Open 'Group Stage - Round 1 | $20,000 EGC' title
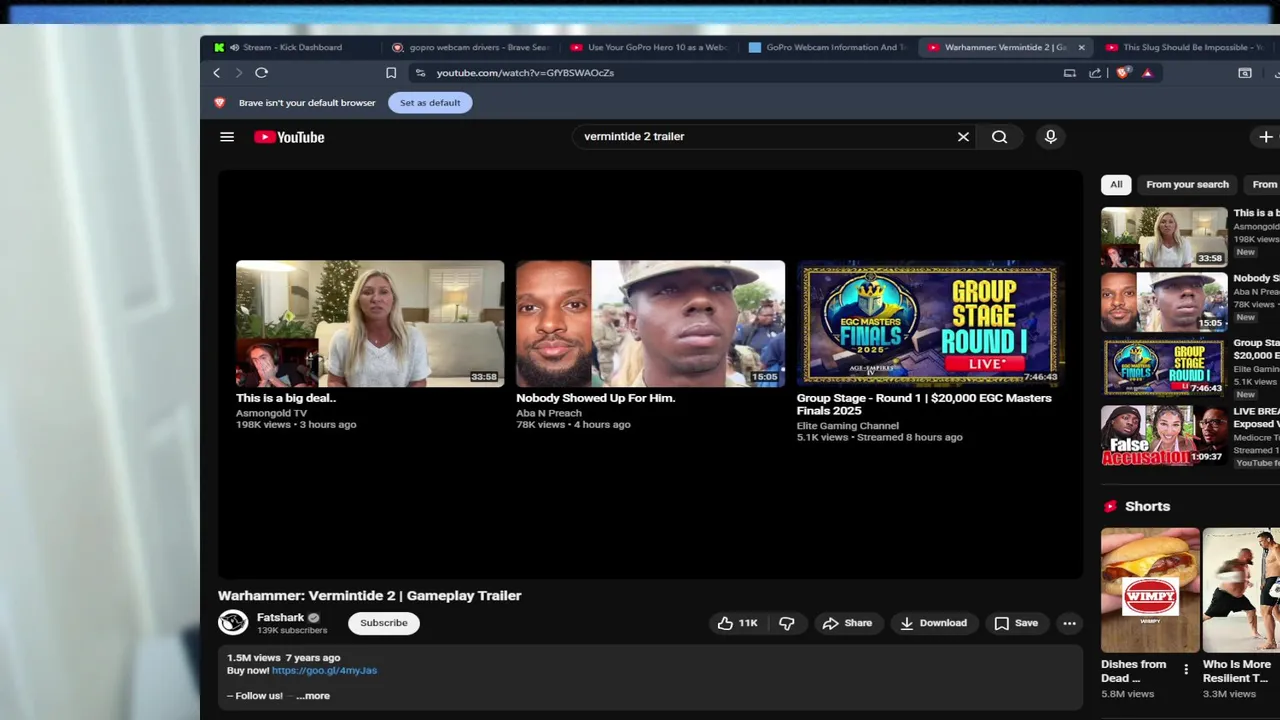The width and height of the screenshot is (1280, 720). 924,404
